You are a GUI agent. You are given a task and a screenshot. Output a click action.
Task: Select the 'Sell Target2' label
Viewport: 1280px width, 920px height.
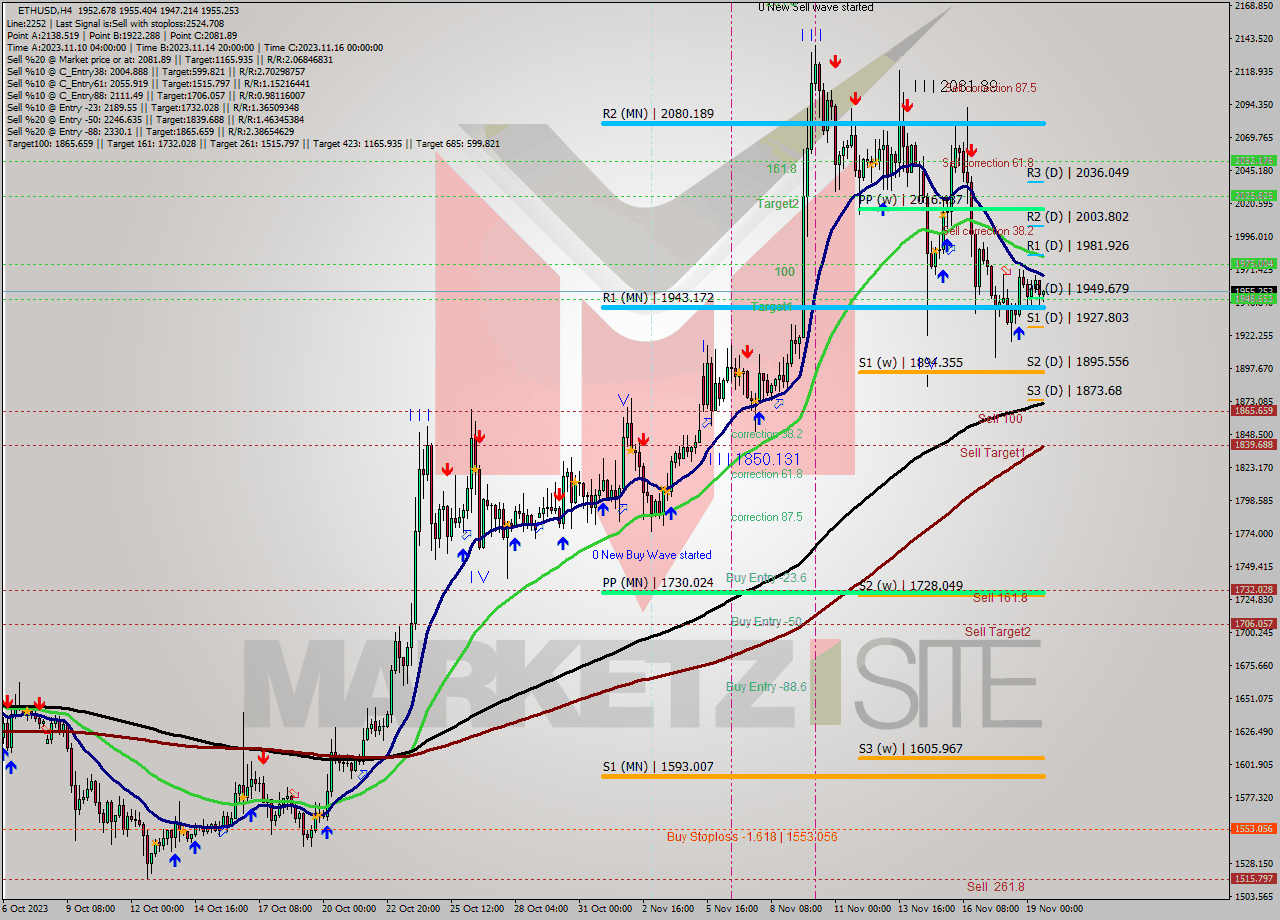(997, 632)
